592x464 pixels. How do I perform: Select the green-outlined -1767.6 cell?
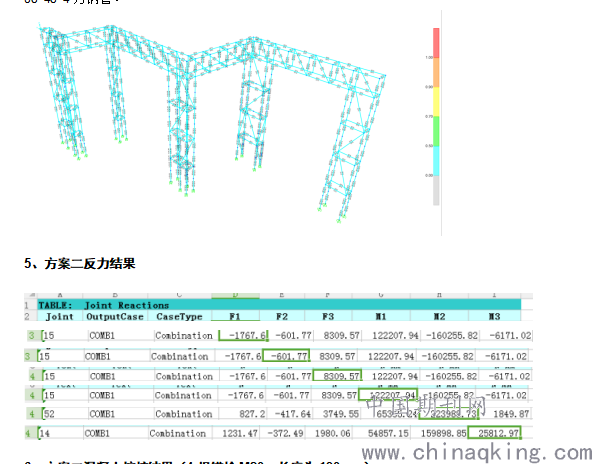(x=243, y=335)
